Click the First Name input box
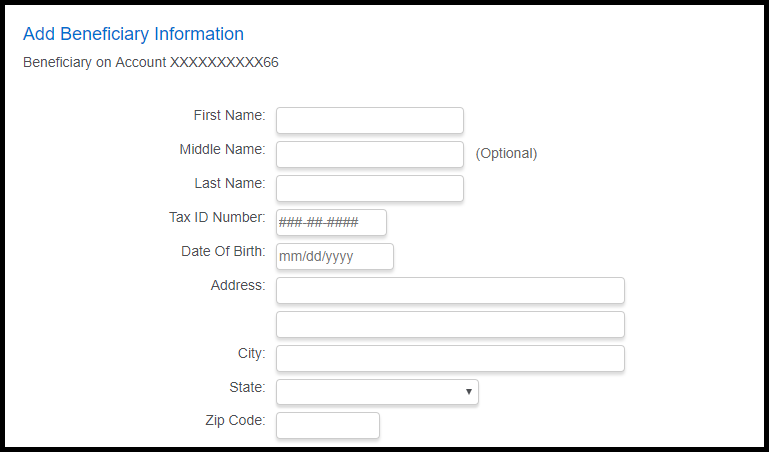 (369, 120)
